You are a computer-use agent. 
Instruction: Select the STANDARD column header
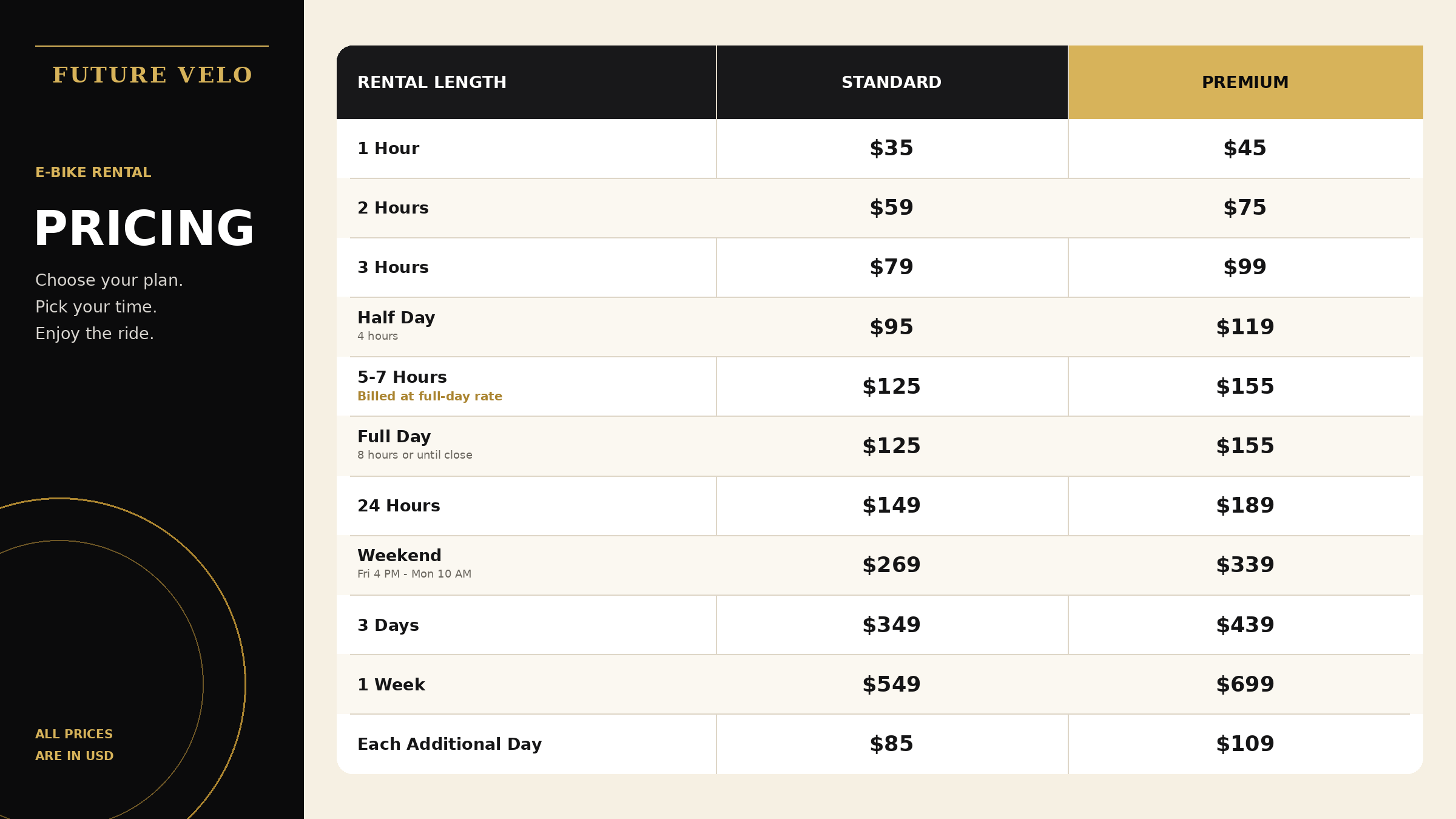[x=892, y=82]
